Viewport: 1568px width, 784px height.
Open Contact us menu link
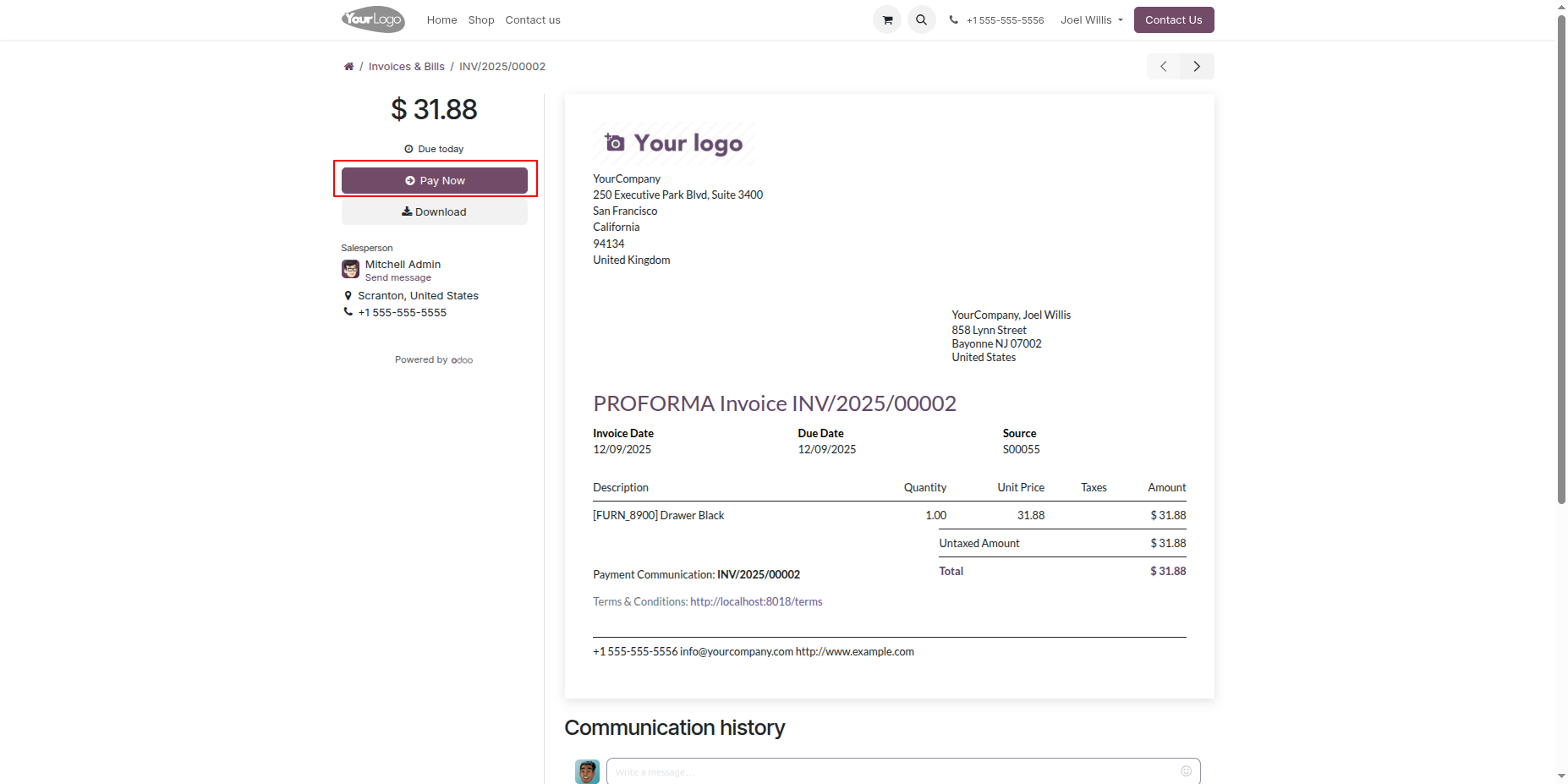[x=533, y=20]
